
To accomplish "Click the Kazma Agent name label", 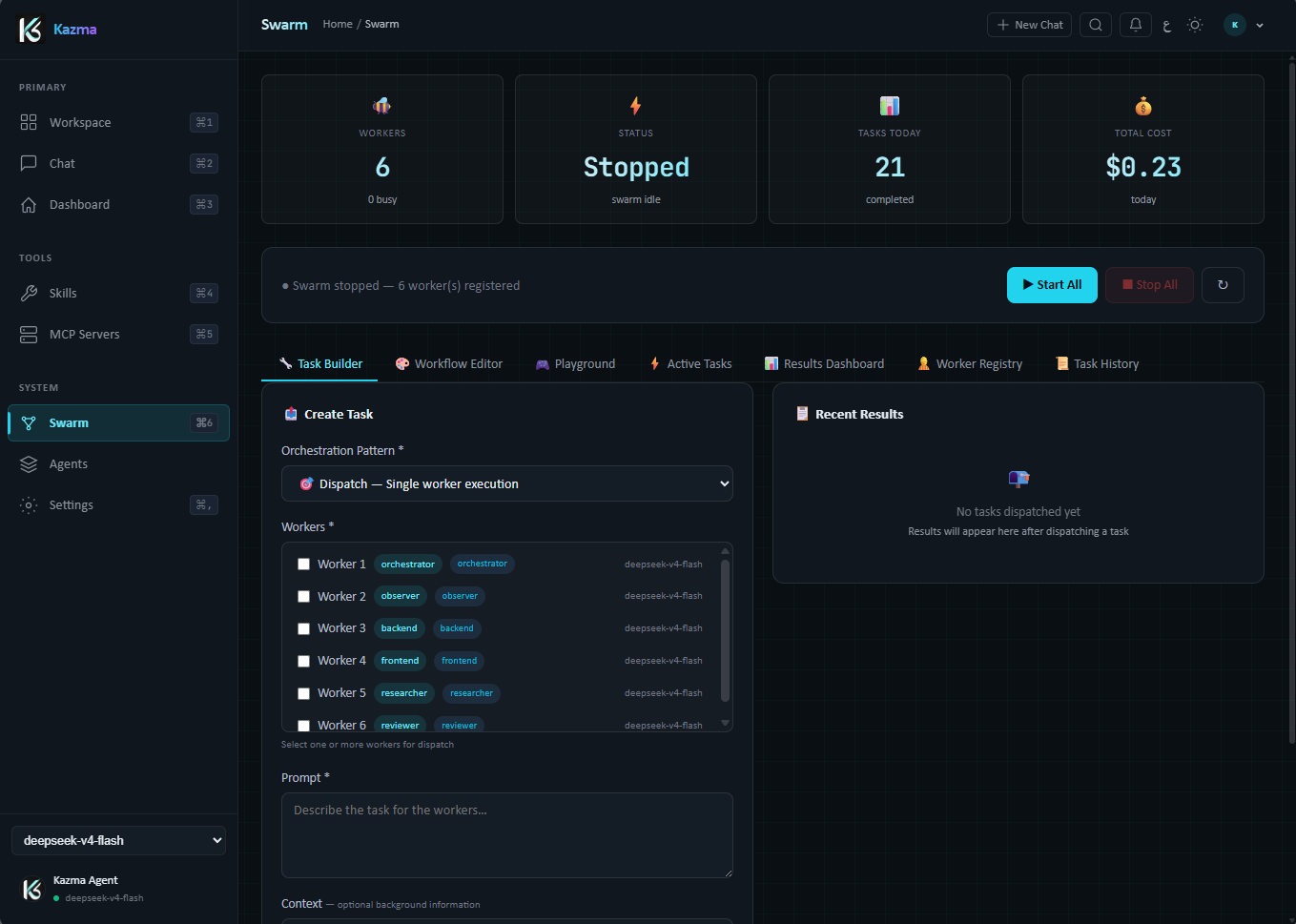I will [x=86, y=880].
